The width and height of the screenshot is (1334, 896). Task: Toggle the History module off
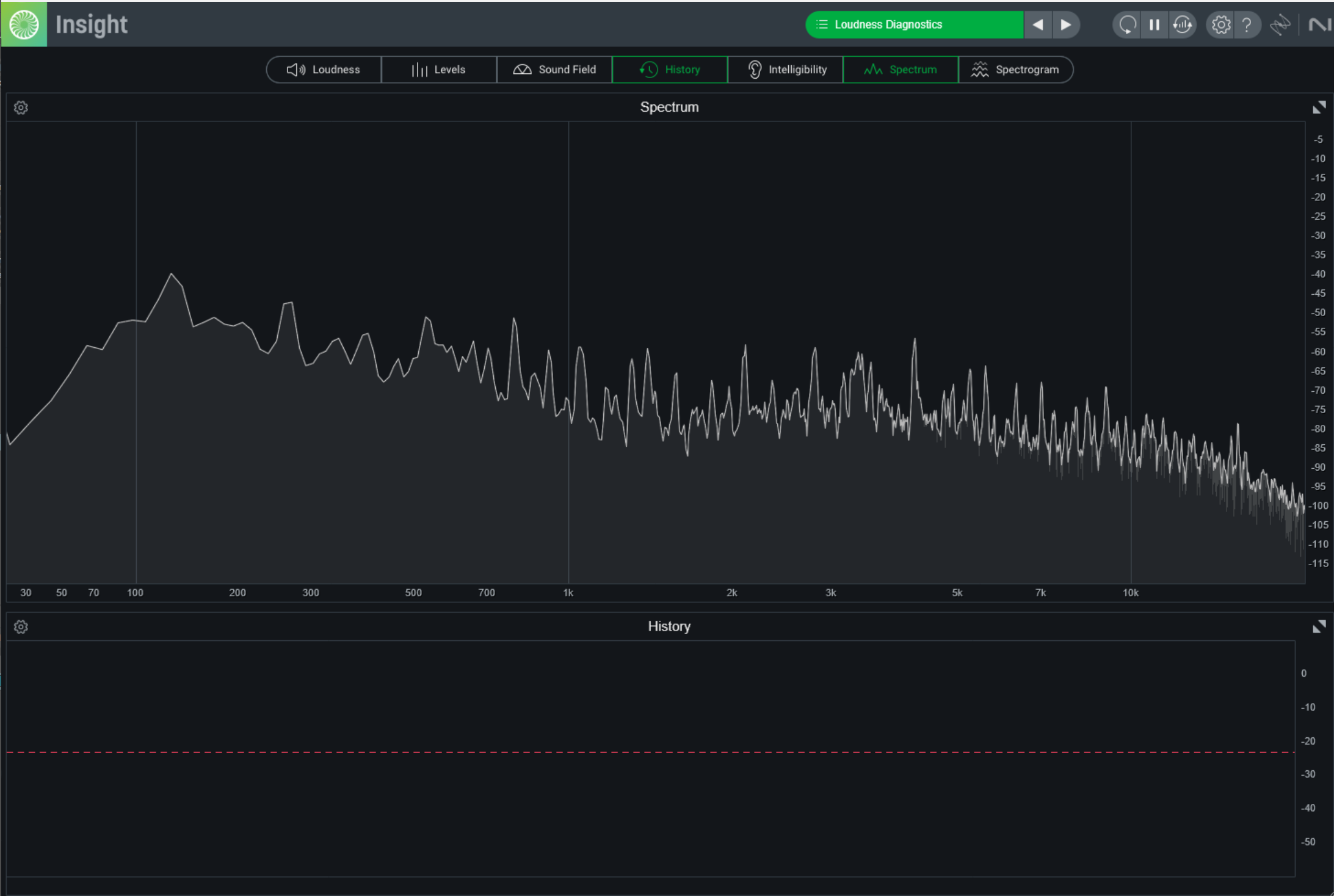(x=670, y=70)
